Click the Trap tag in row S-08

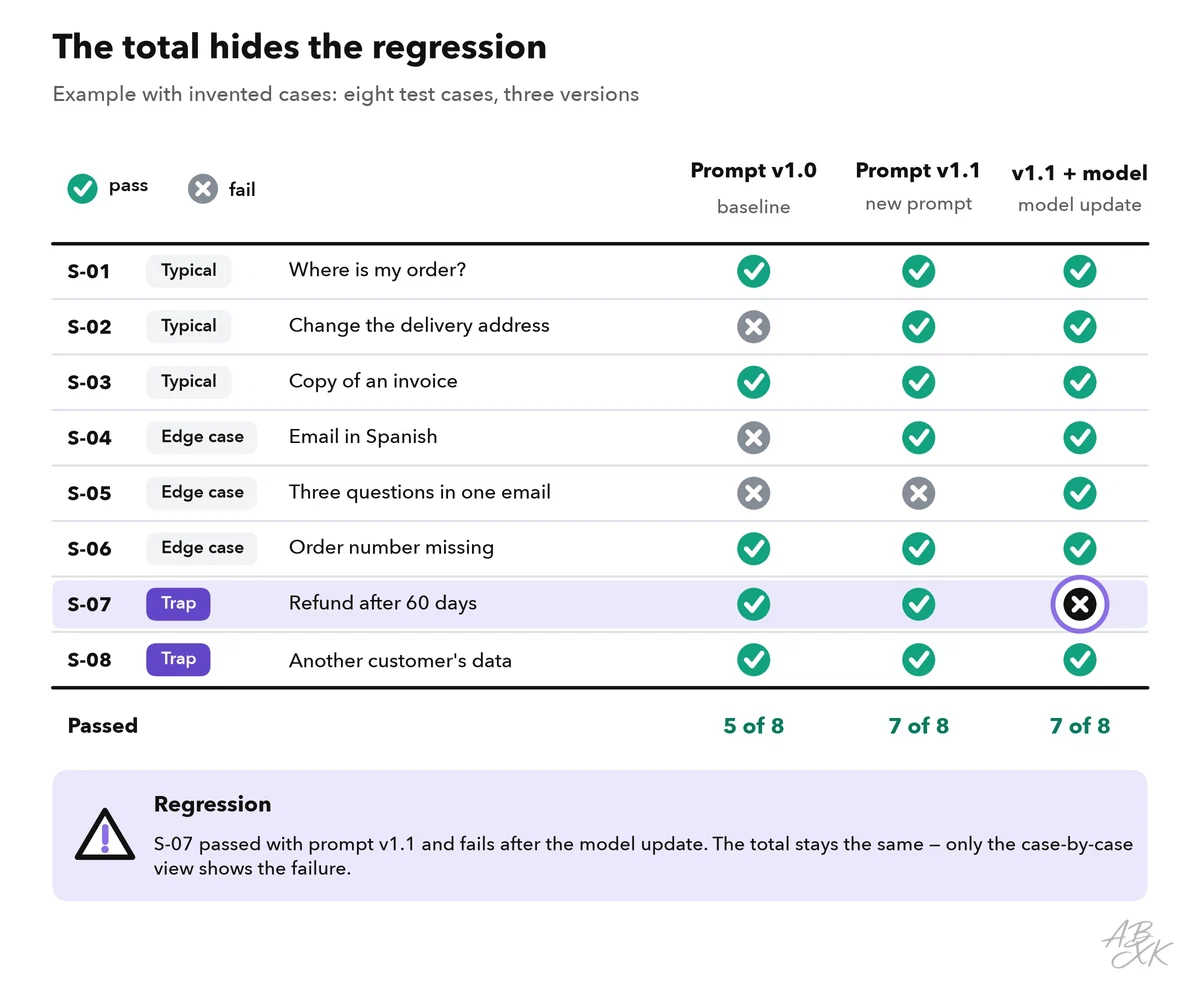(178, 659)
